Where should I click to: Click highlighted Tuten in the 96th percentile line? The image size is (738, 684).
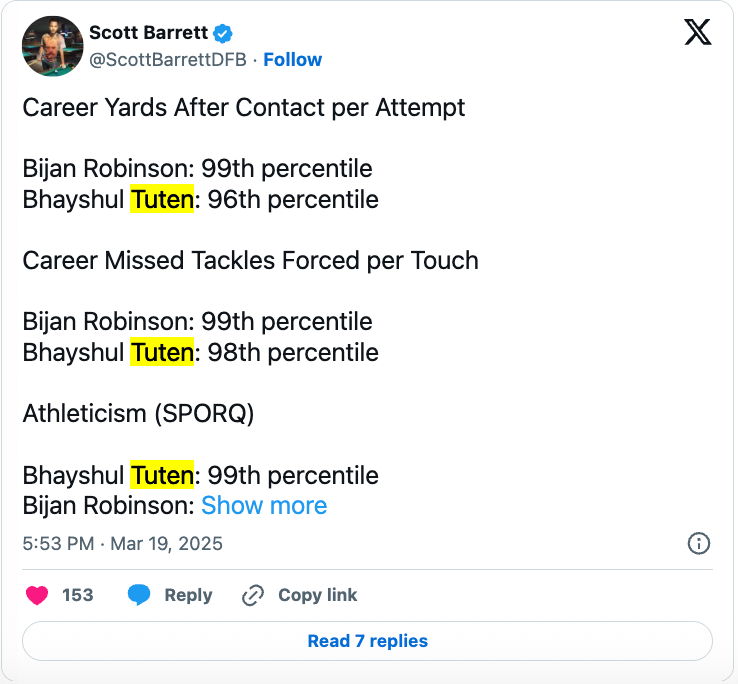(161, 200)
